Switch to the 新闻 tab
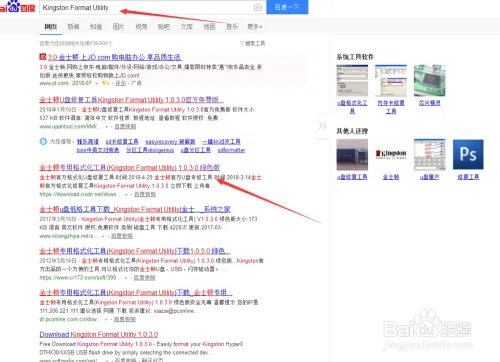This screenshot has height=362, width=500. point(73,27)
